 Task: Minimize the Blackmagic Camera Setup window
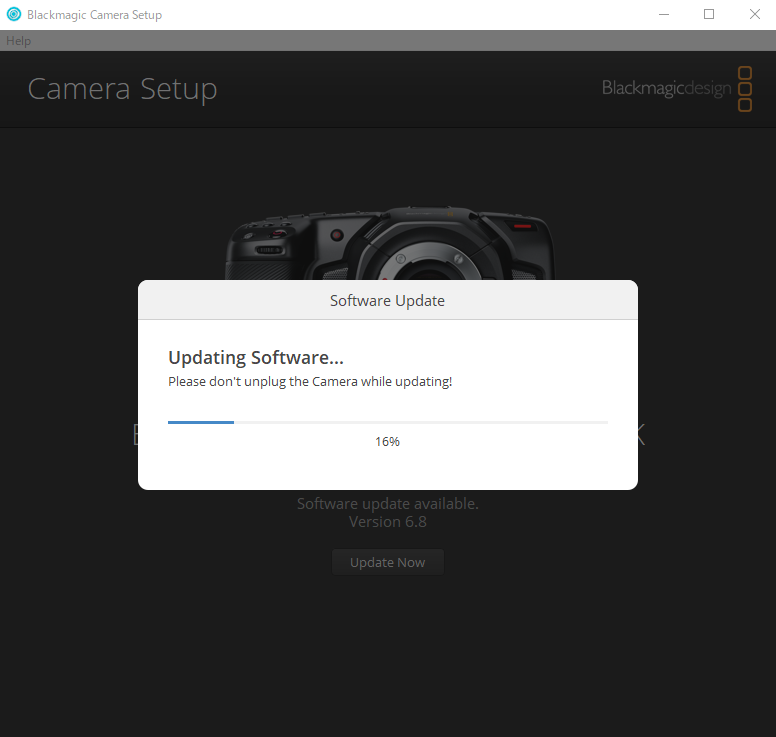(664, 14)
